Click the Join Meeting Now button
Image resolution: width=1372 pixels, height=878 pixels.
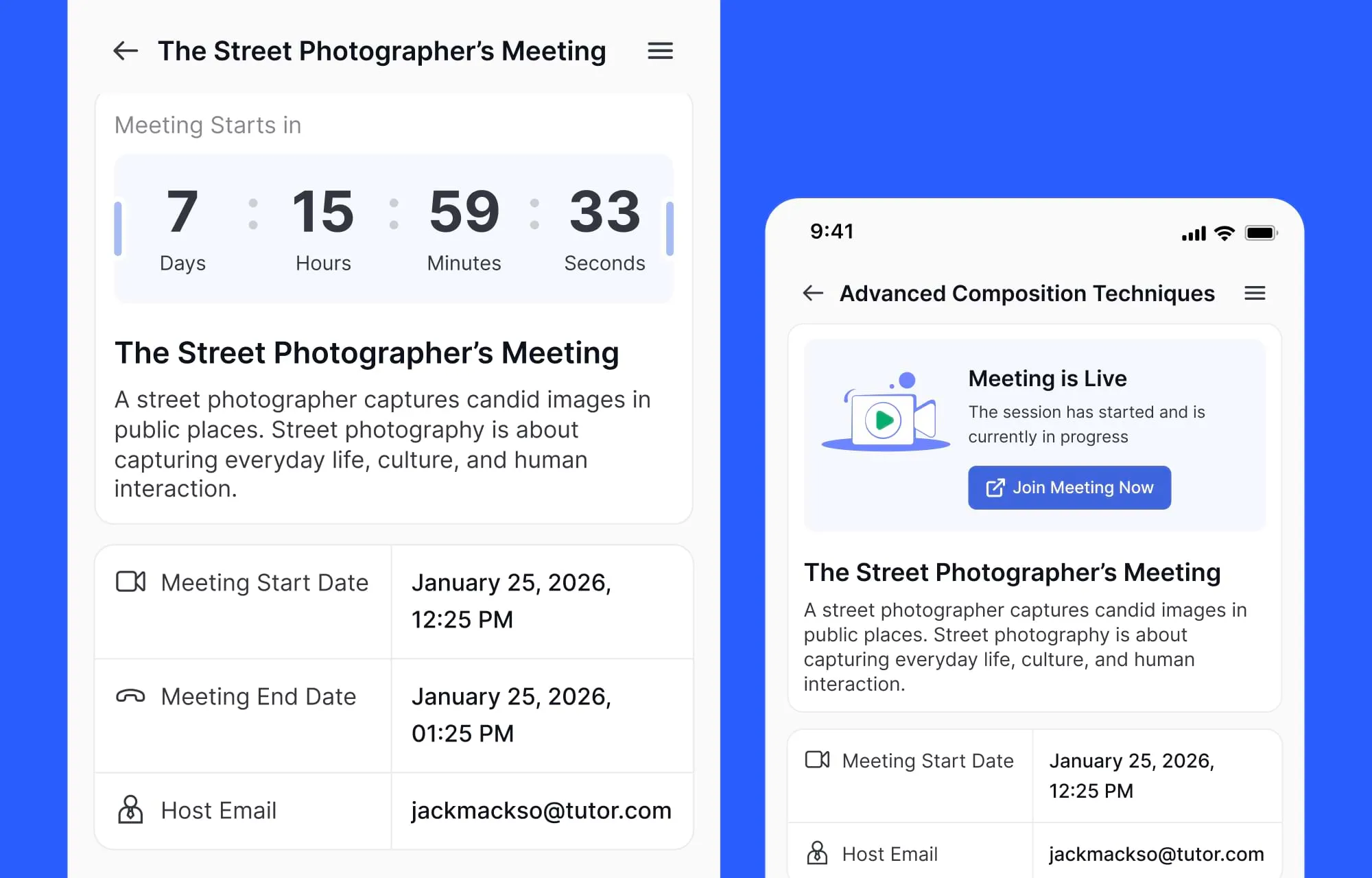coord(1069,488)
